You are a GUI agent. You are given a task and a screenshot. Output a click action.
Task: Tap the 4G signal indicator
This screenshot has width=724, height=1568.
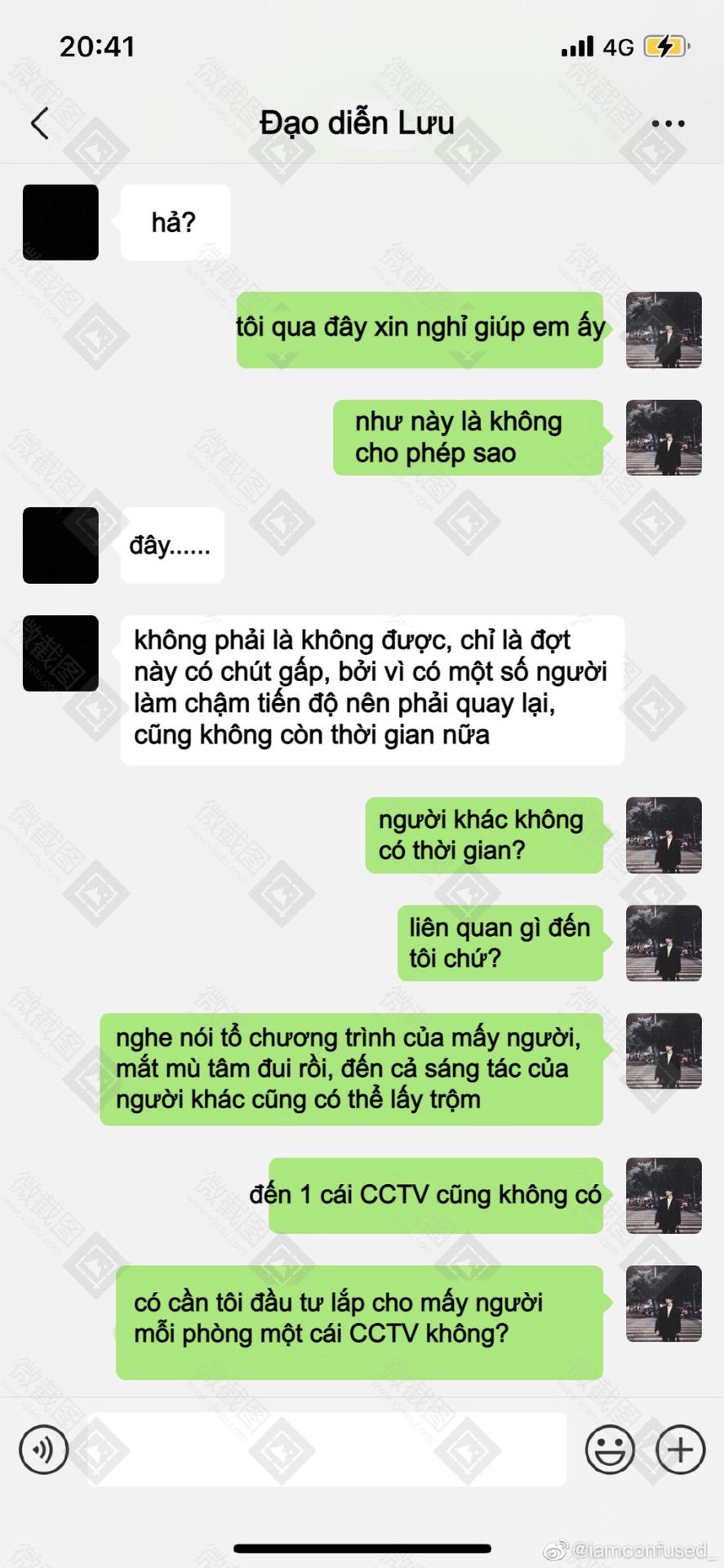619,47
